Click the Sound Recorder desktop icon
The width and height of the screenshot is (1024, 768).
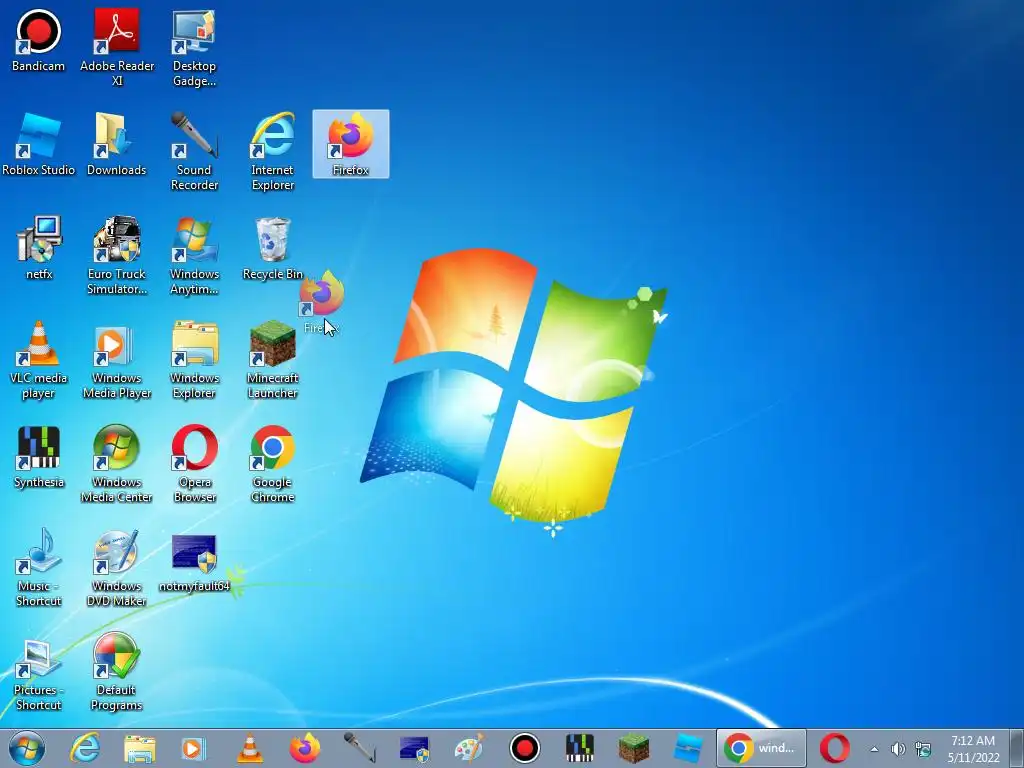click(194, 152)
